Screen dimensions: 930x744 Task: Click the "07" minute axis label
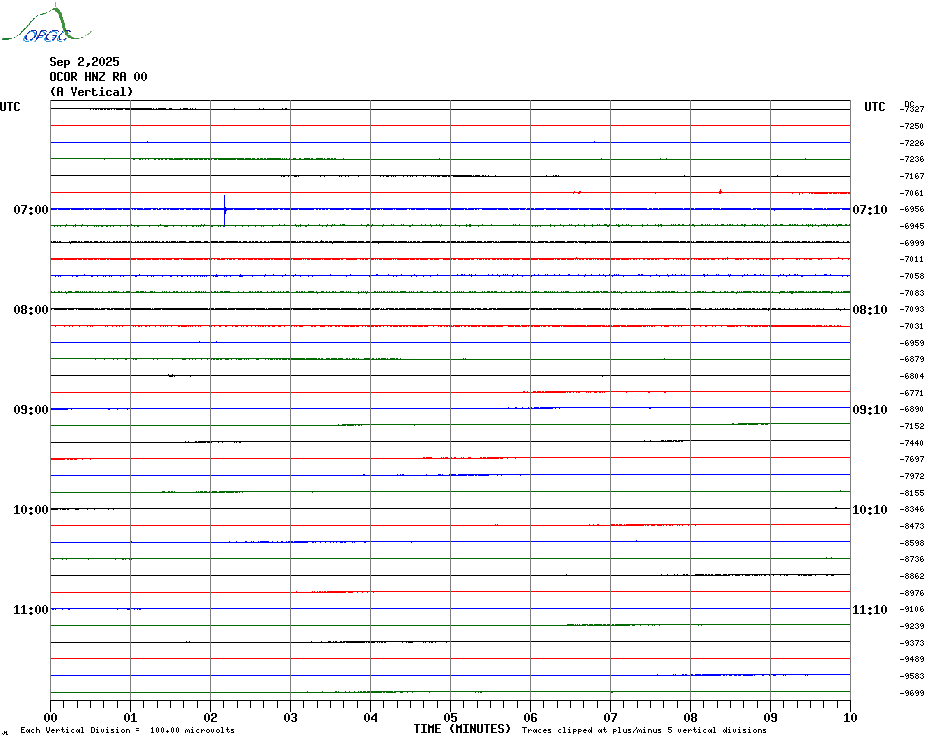tap(610, 718)
